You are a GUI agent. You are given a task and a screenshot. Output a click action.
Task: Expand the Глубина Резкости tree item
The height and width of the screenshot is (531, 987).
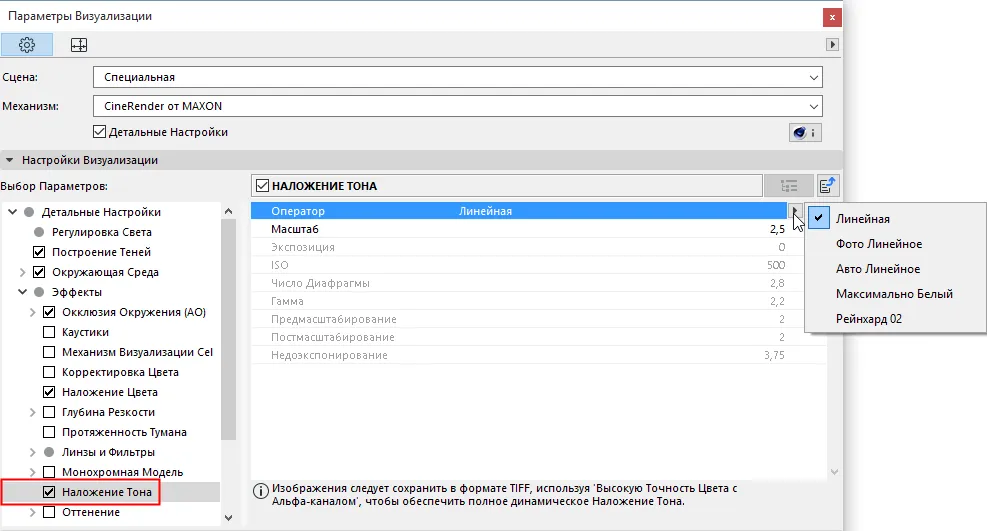[x=33, y=413]
